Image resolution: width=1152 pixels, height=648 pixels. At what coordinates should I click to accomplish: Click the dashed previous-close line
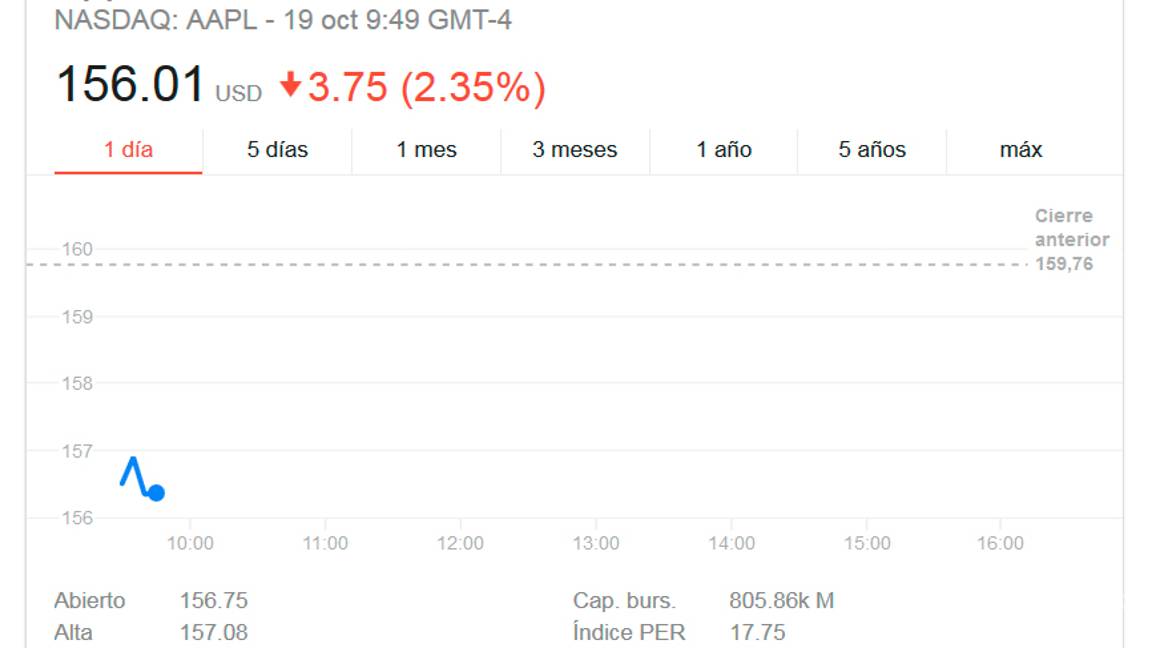[550, 265]
